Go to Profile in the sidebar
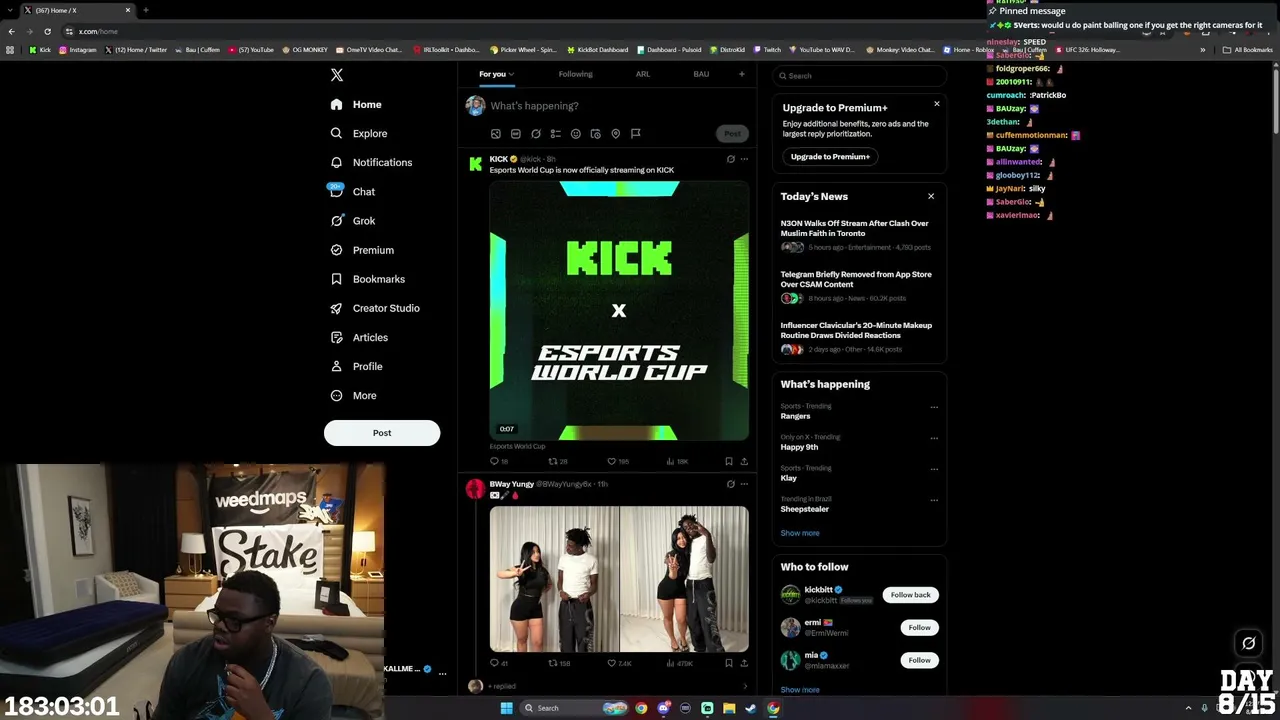 pos(357,366)
